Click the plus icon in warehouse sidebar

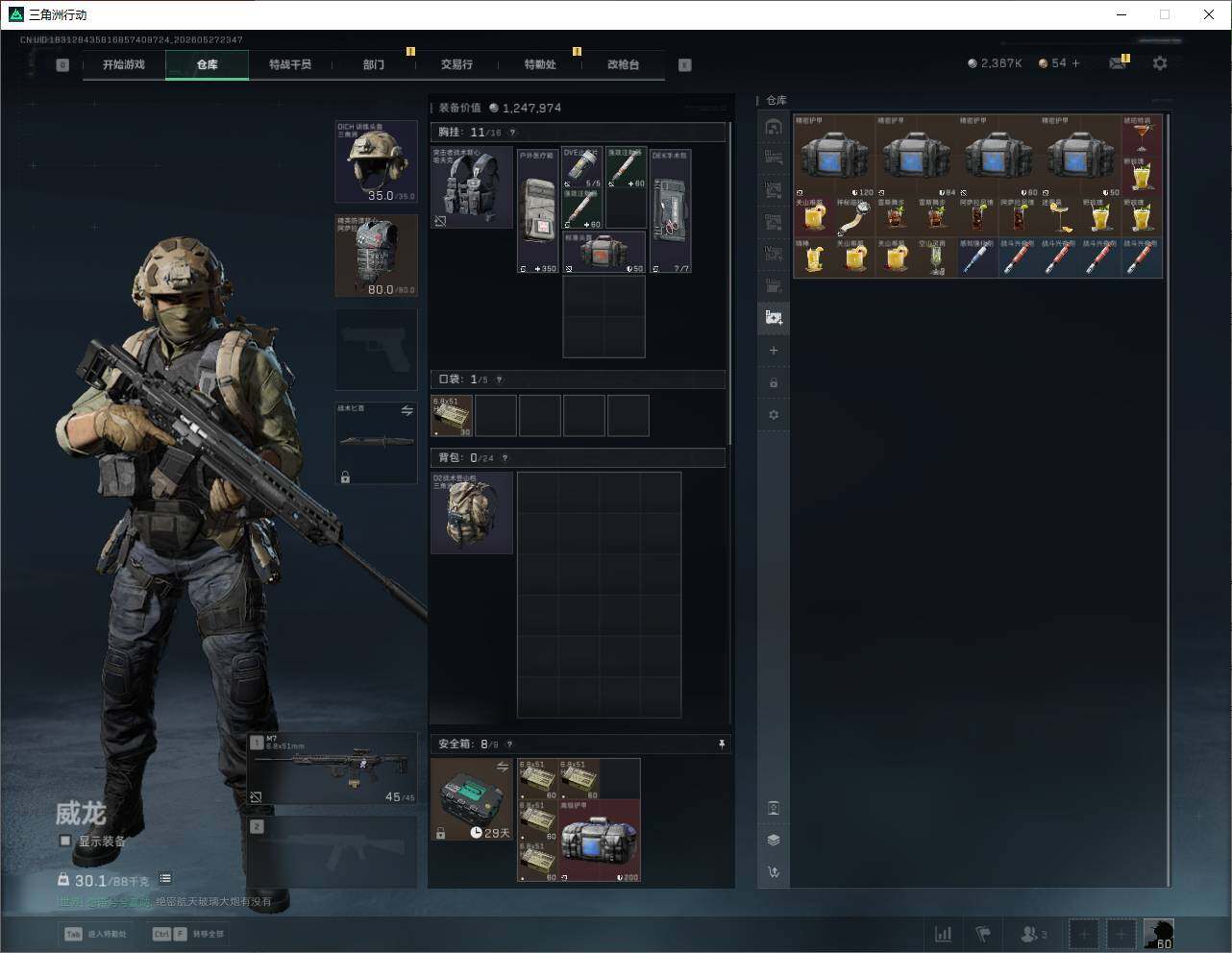(x=774, y=351)
